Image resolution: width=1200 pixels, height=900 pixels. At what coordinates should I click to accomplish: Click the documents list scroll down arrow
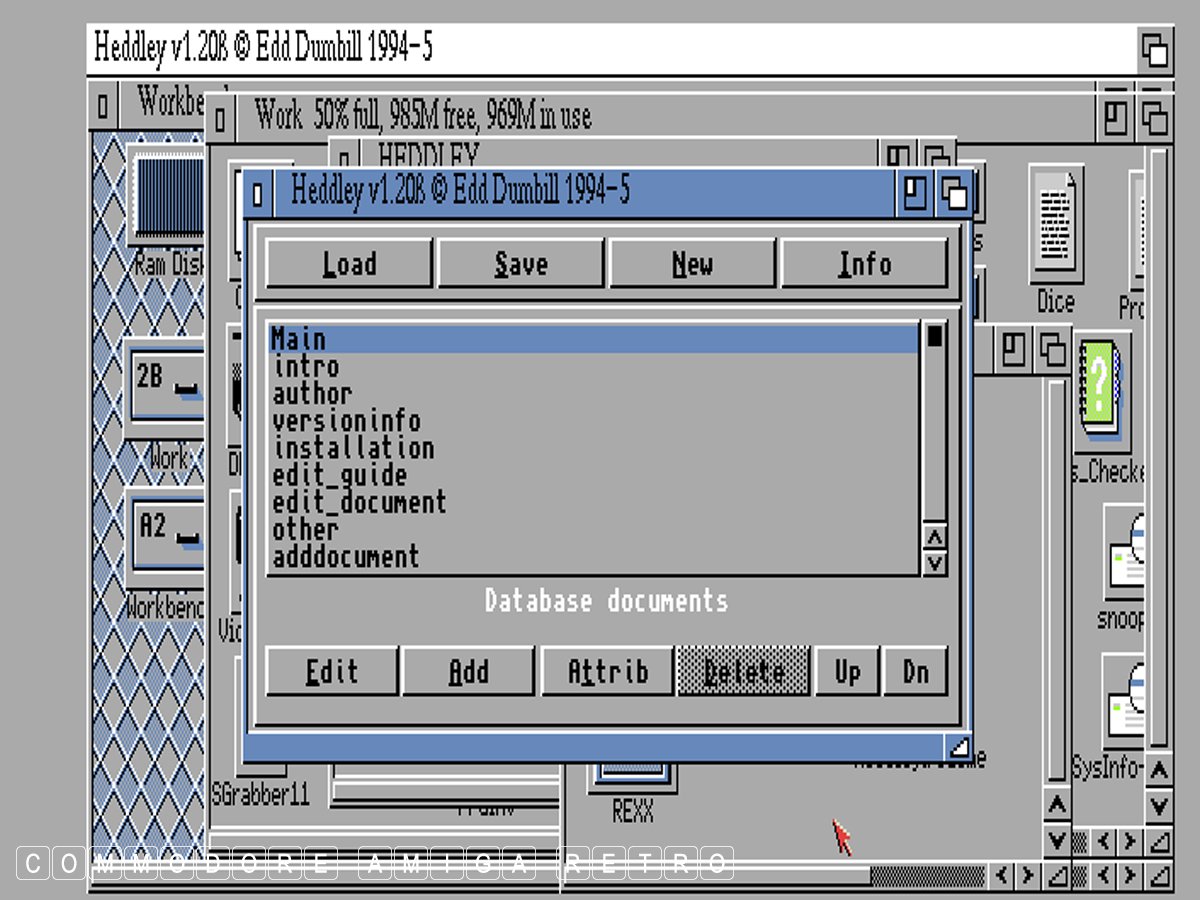coord(934,564)
